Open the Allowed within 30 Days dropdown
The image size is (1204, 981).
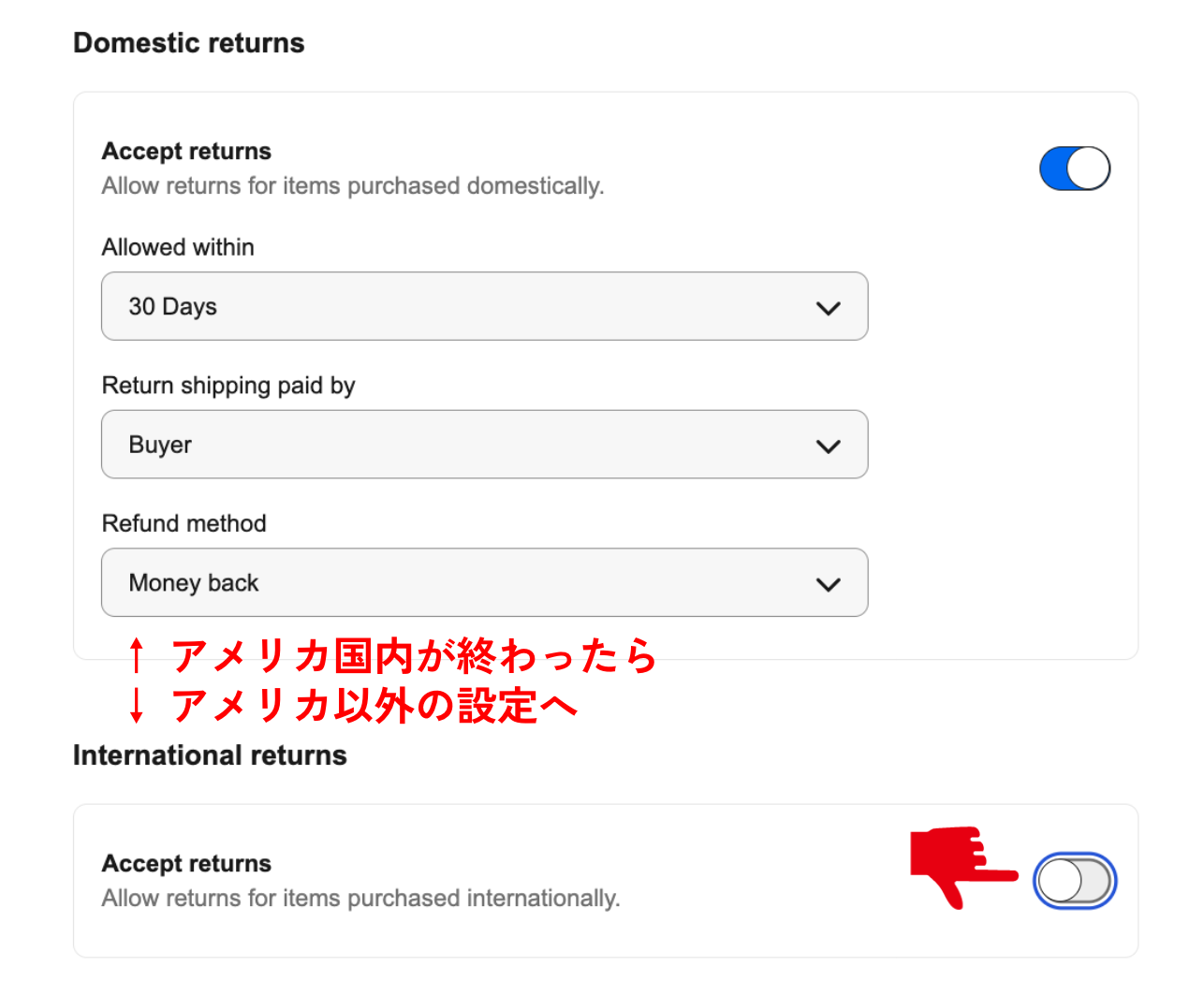[484, 306]
